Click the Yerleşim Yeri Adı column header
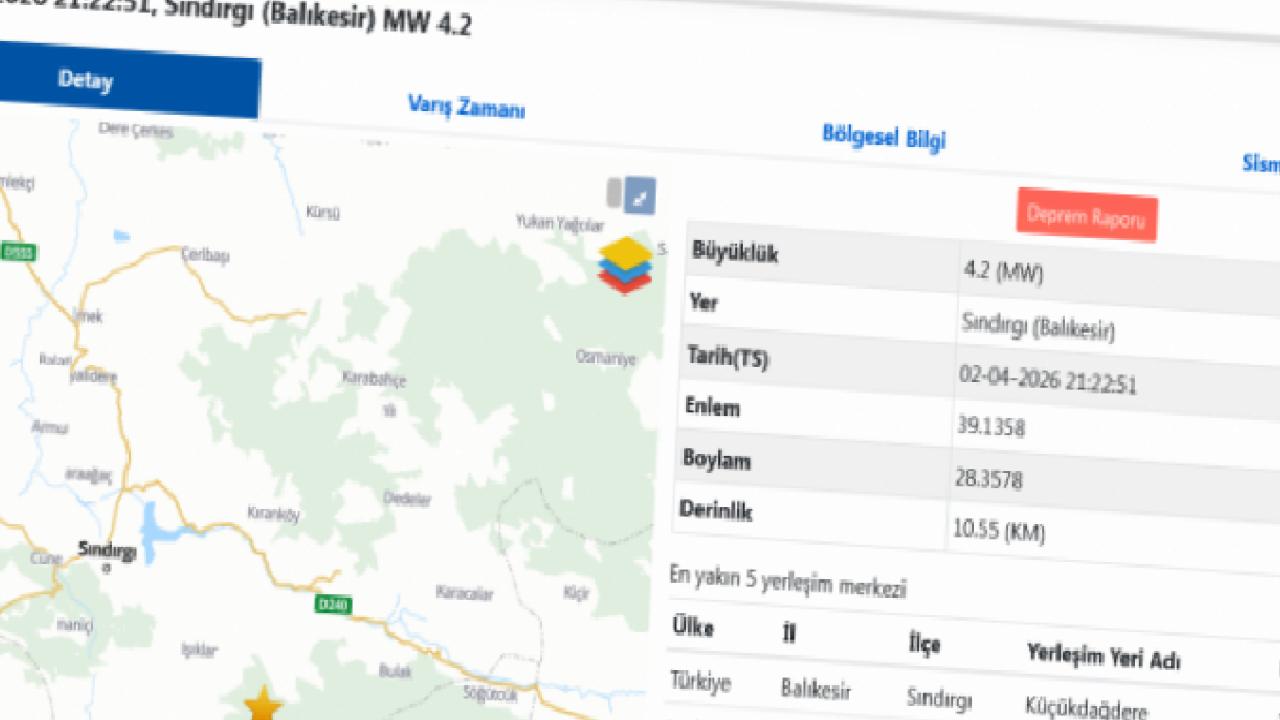Screen dimensions: 1280x720 click(x=1103, y=657)
